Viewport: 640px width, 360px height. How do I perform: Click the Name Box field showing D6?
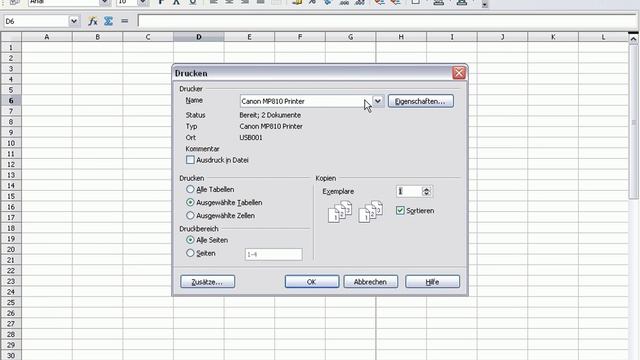click(x=36, y=21)
